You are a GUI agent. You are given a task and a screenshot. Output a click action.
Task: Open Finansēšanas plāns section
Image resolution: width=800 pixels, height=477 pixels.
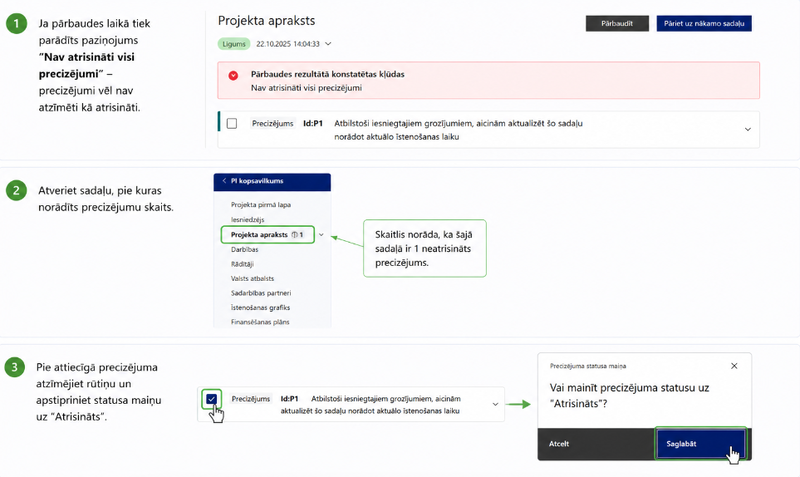(260, 322)
